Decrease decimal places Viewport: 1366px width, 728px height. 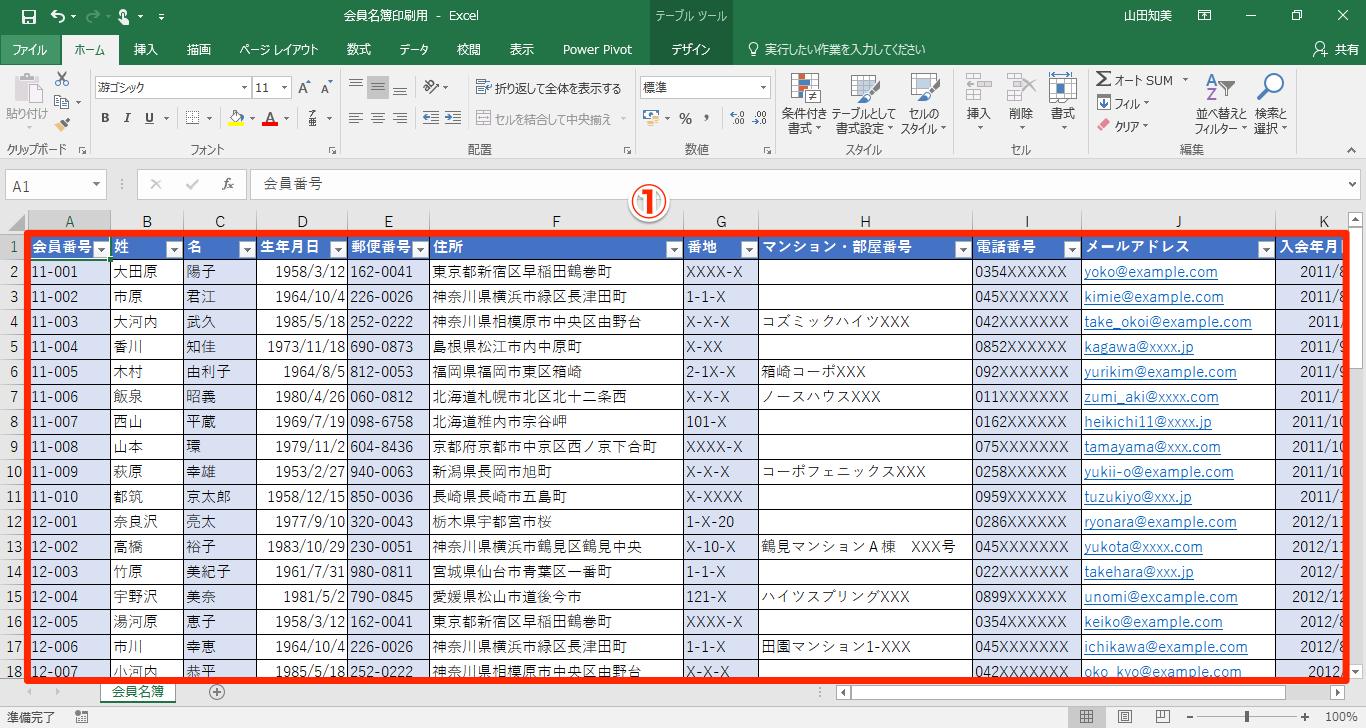point(759,119)
